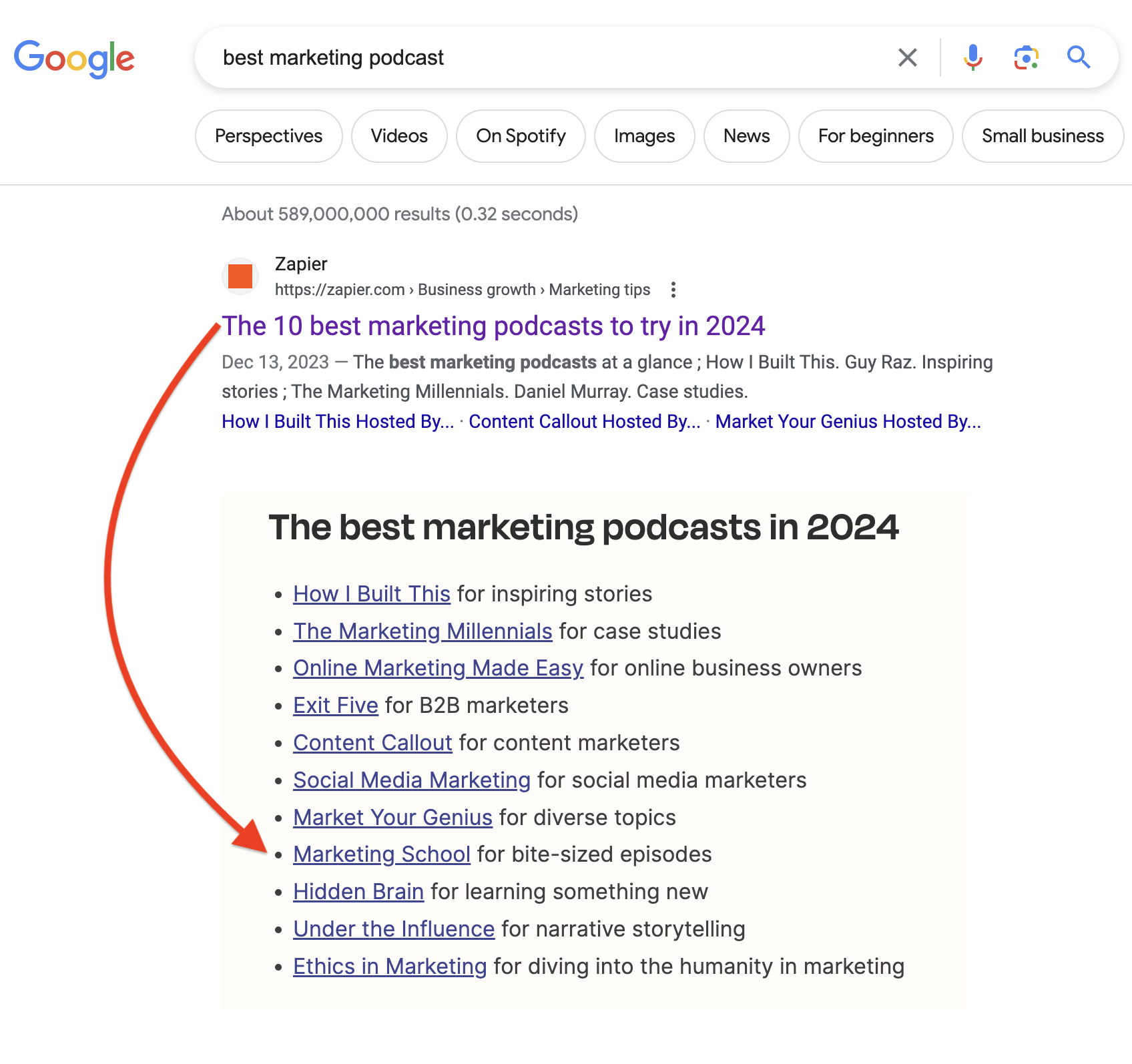
Task: Click the About 589,000,000 results text
Action: click(400, 214)
